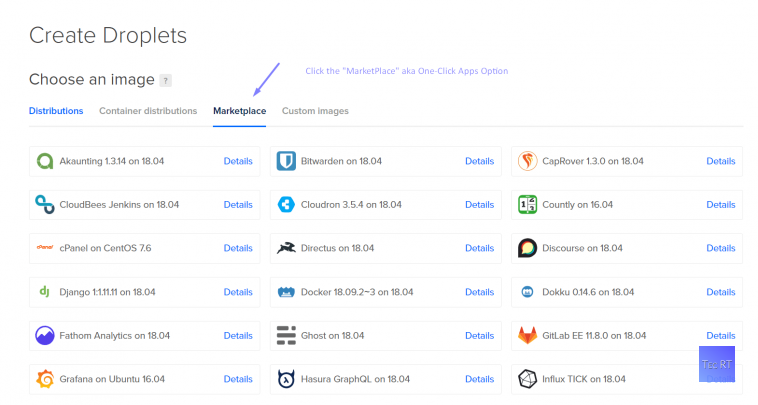Click the CapRover logo icon
This screenshot has height=405, width=758.
coord(527,161)
